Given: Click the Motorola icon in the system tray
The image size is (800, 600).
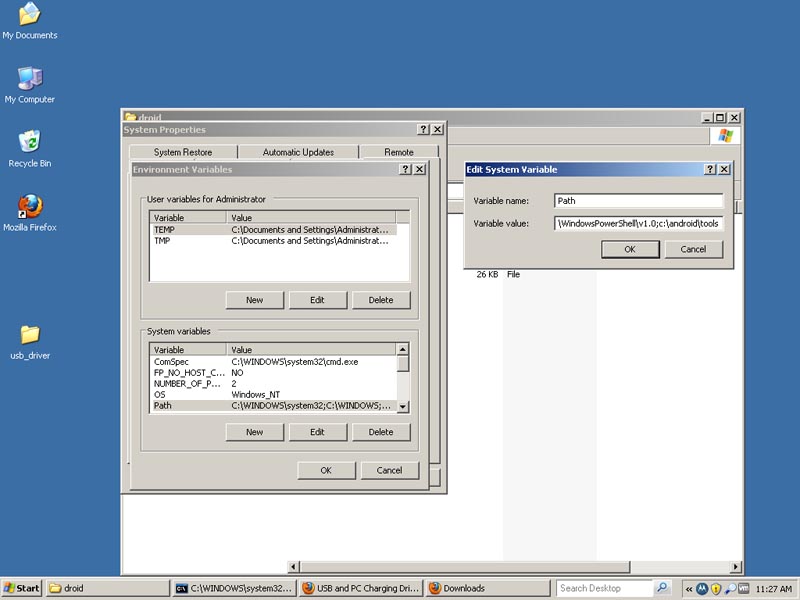Looking at the screenshot, I should coord(702,588).
